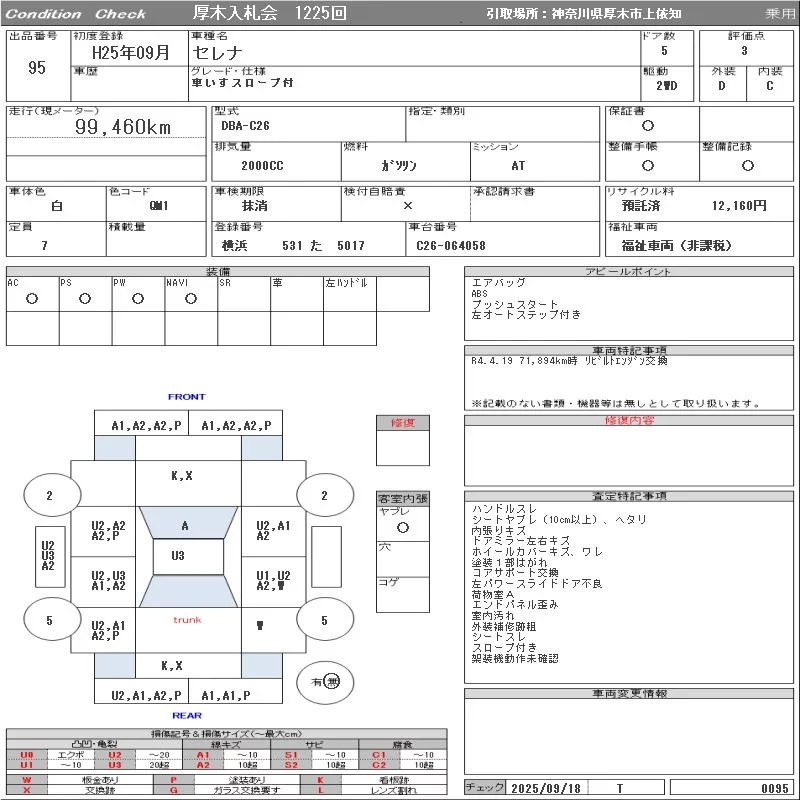
Task: Click the circle mark under AC equipment
Action: coord(32,299)
